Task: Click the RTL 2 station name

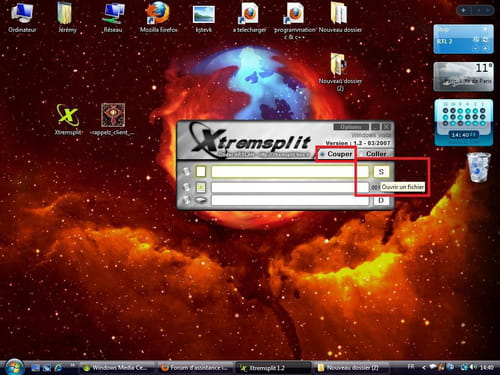Action: [x=445, y=41]
